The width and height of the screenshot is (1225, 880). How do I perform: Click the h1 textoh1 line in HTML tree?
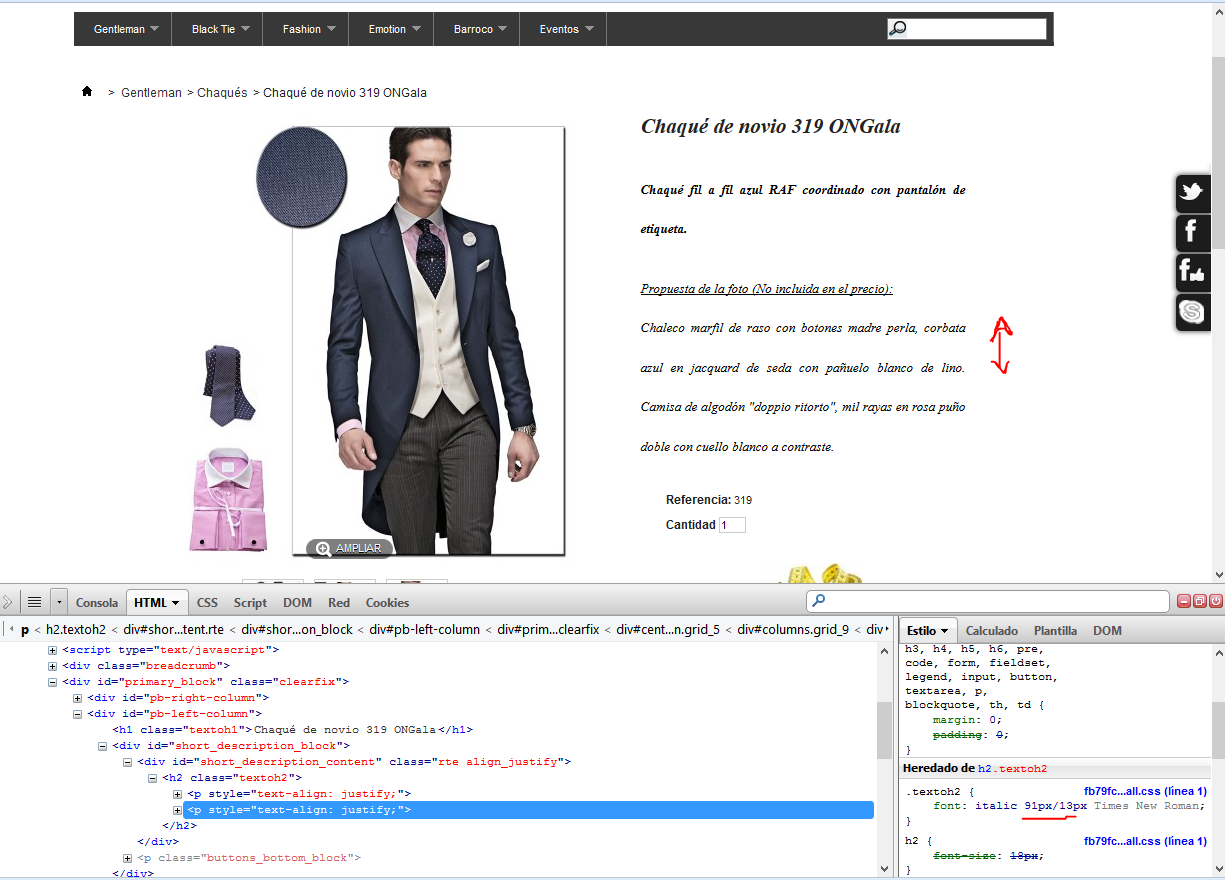tap(292, 730)
